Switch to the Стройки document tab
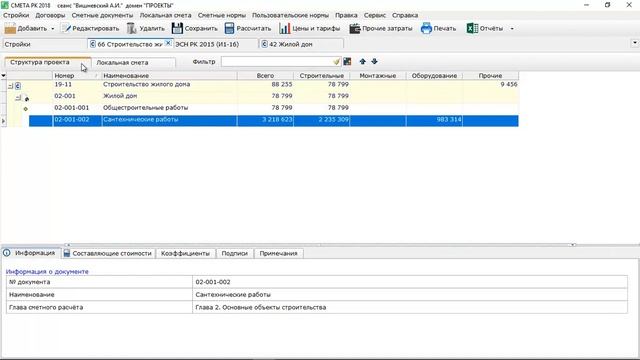This screenshot has width=640, height=360. [45, 44]
